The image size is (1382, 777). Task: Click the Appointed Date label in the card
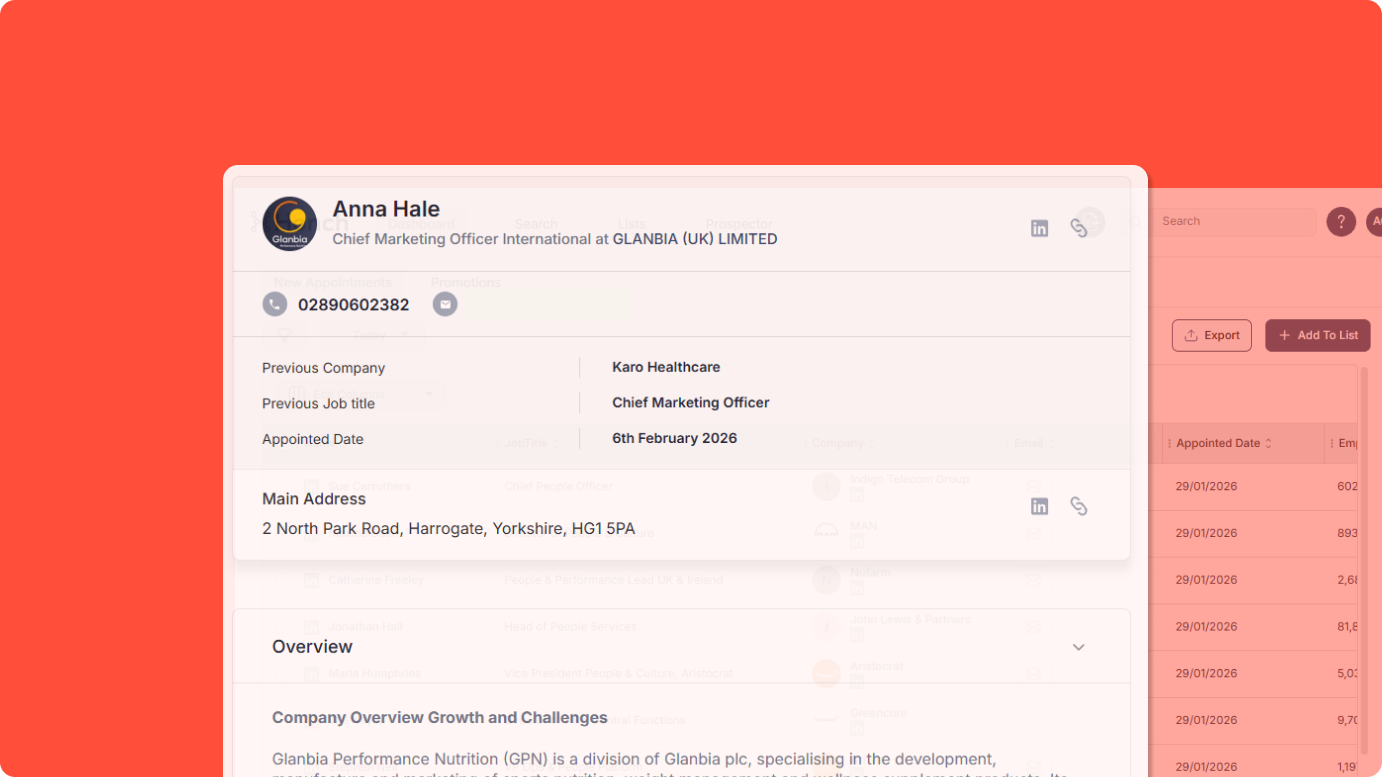tap(313, 439)
